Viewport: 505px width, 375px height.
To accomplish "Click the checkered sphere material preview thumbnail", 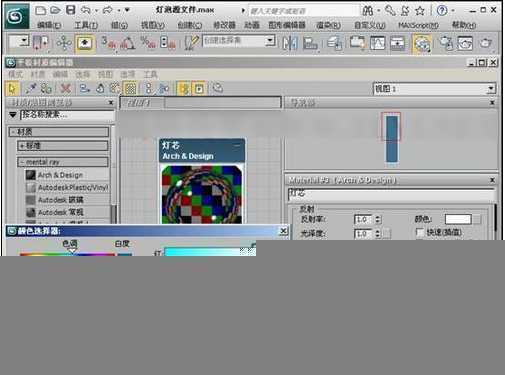I will [202, 194].
